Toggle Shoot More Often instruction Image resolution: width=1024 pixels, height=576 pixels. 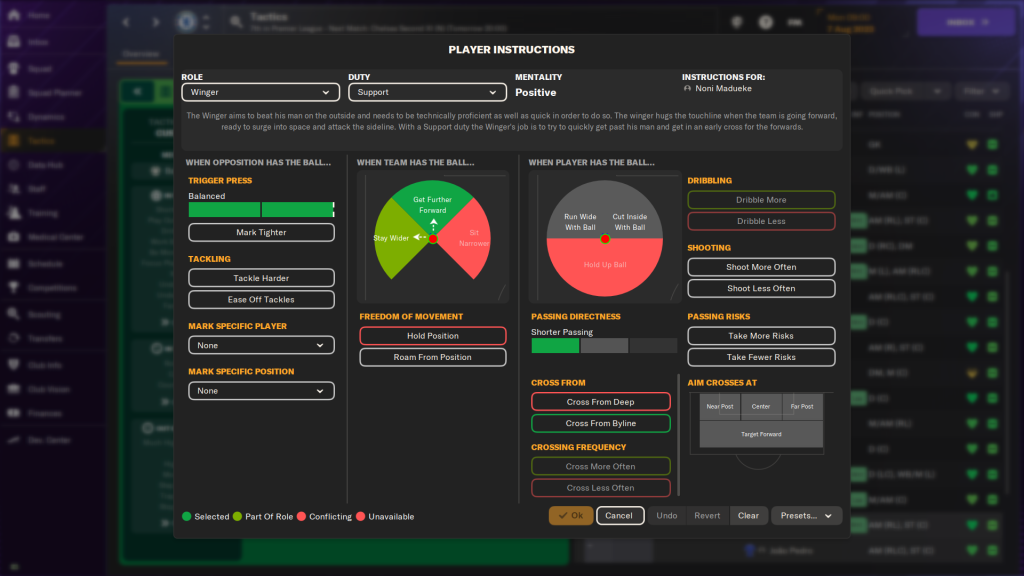[761, 267]
